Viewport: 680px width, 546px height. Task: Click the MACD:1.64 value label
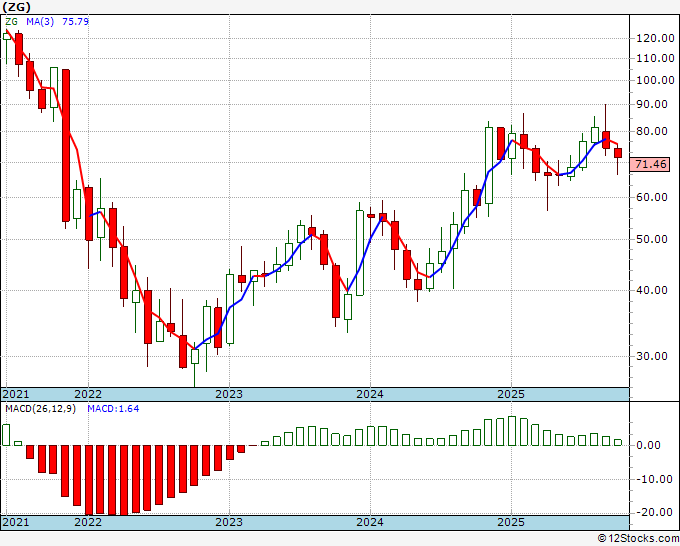click(x=113, y=409)
